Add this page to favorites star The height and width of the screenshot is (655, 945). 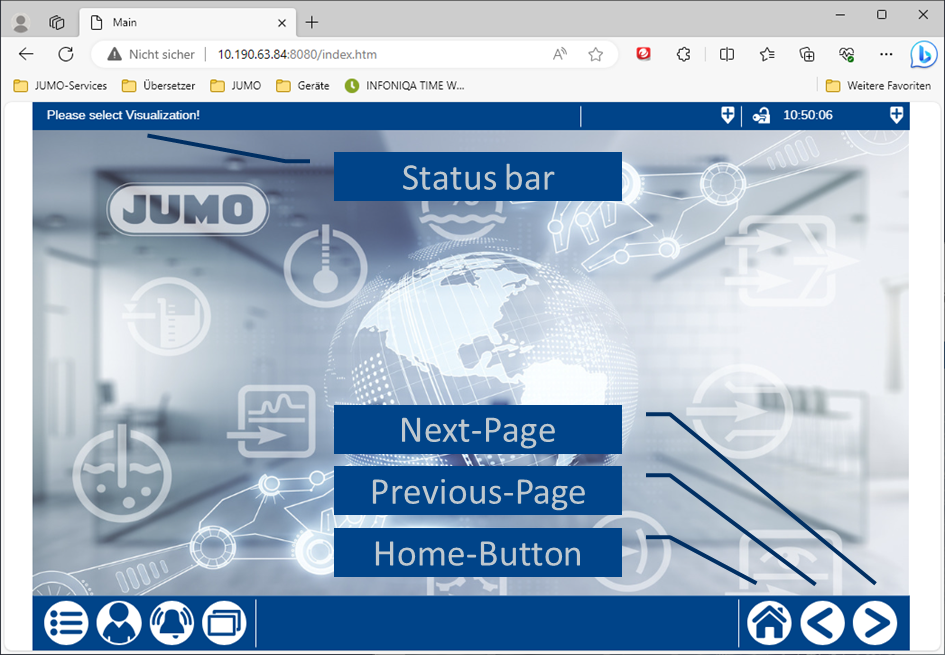596,54
